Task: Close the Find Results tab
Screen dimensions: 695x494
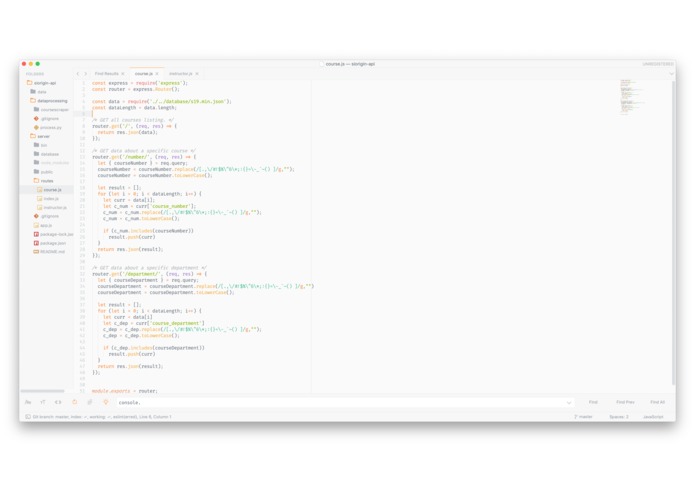Action: (123, 74)
